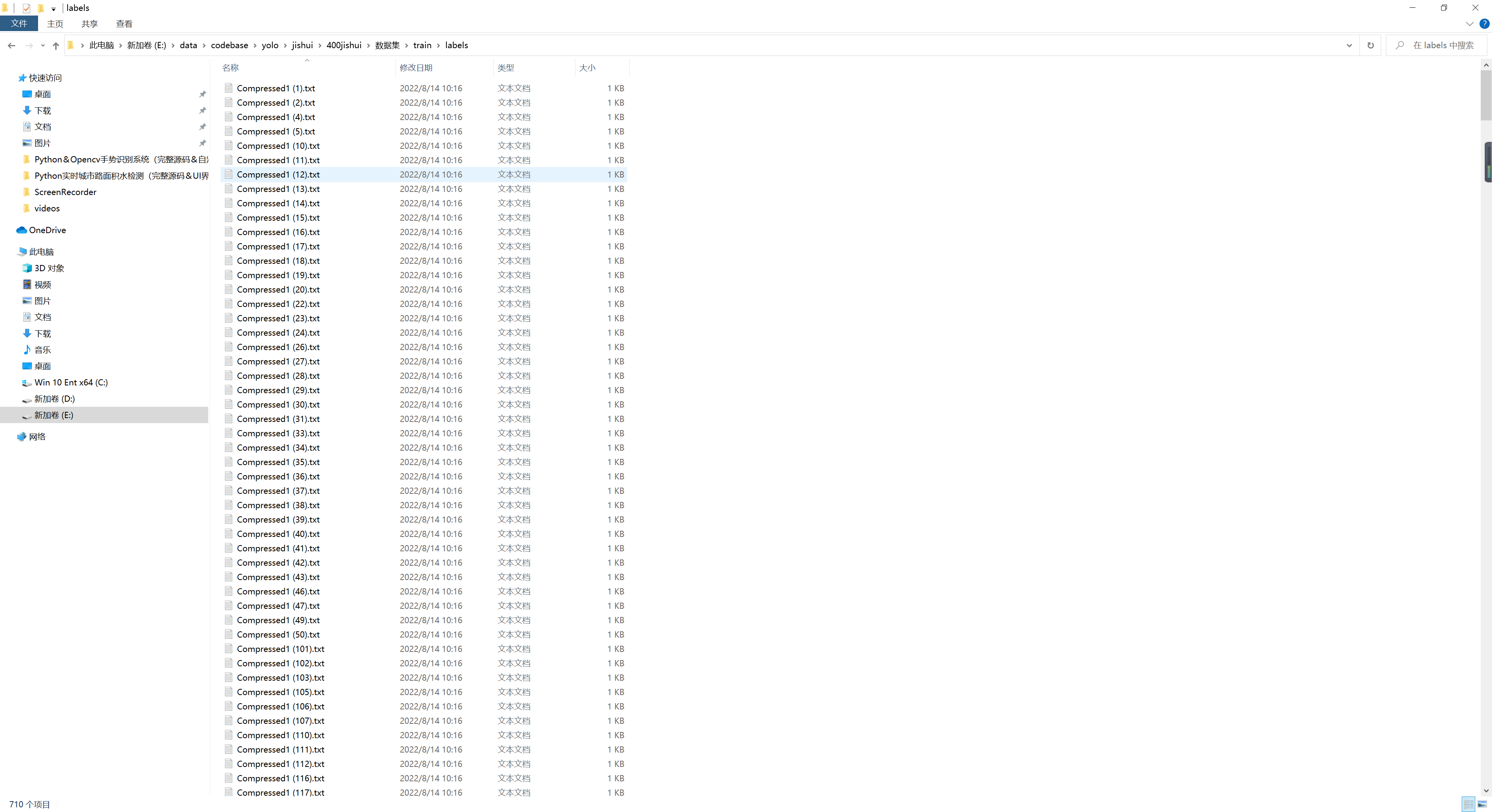Click 此电脑 in breadcrumb path
Screen dimensions: 1492x812
coord(101,45)
